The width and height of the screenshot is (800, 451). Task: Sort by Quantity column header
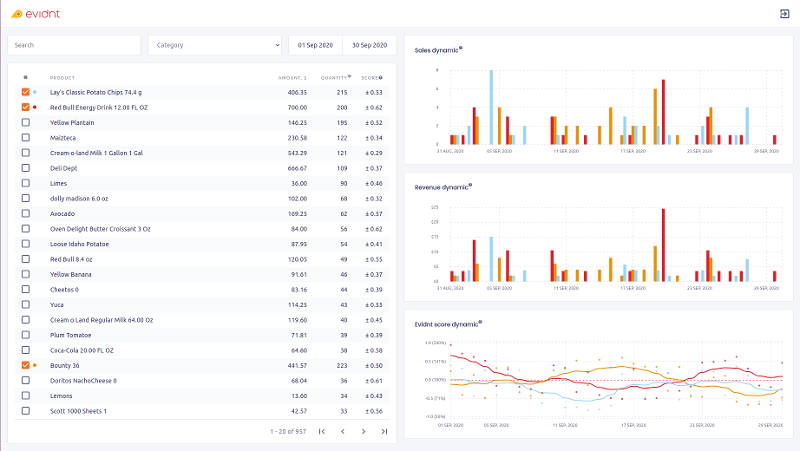pyautogui.click(x=334, y=78)
